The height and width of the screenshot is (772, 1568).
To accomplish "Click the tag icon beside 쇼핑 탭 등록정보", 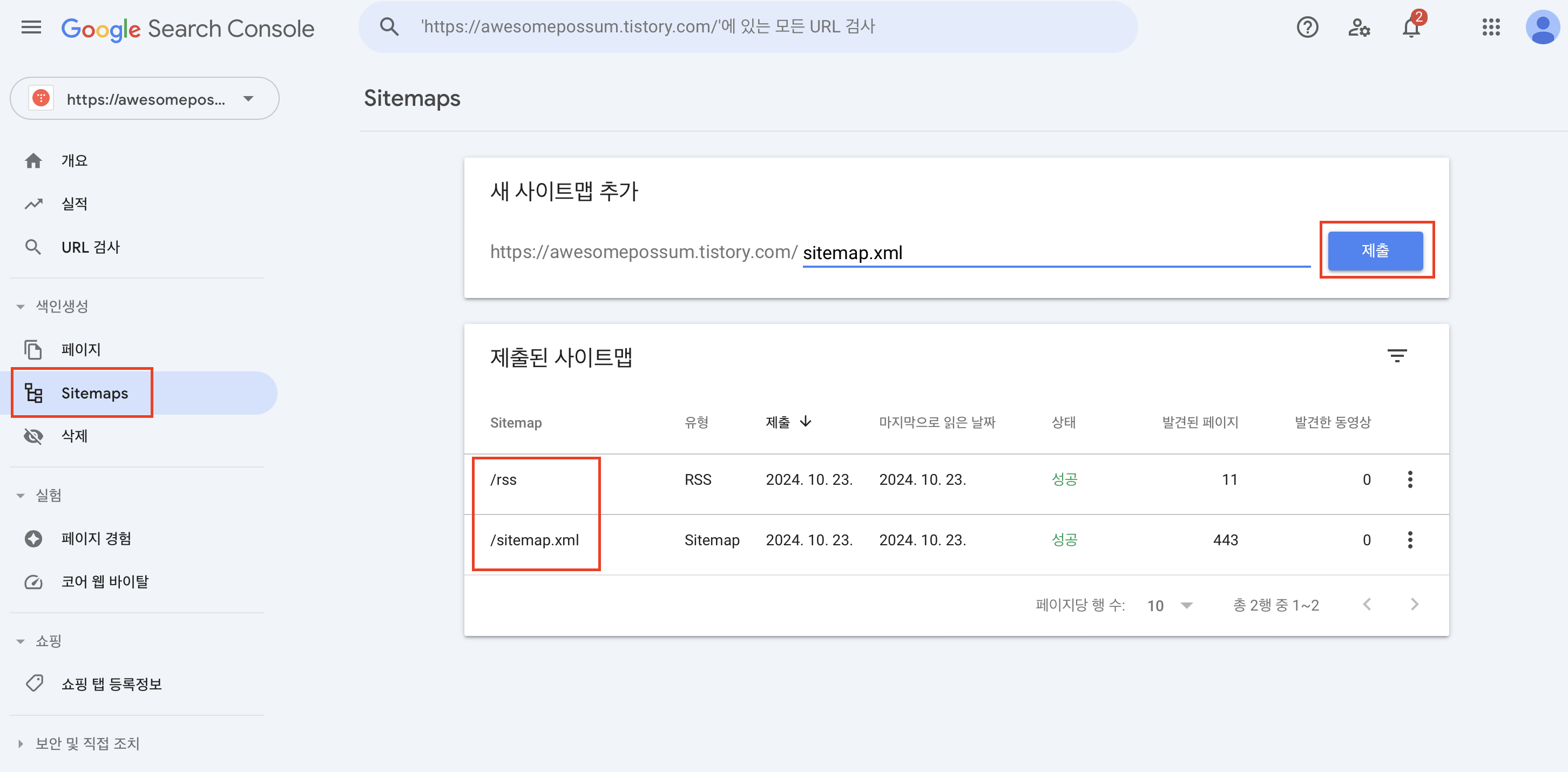I will [x=35, y=683].
